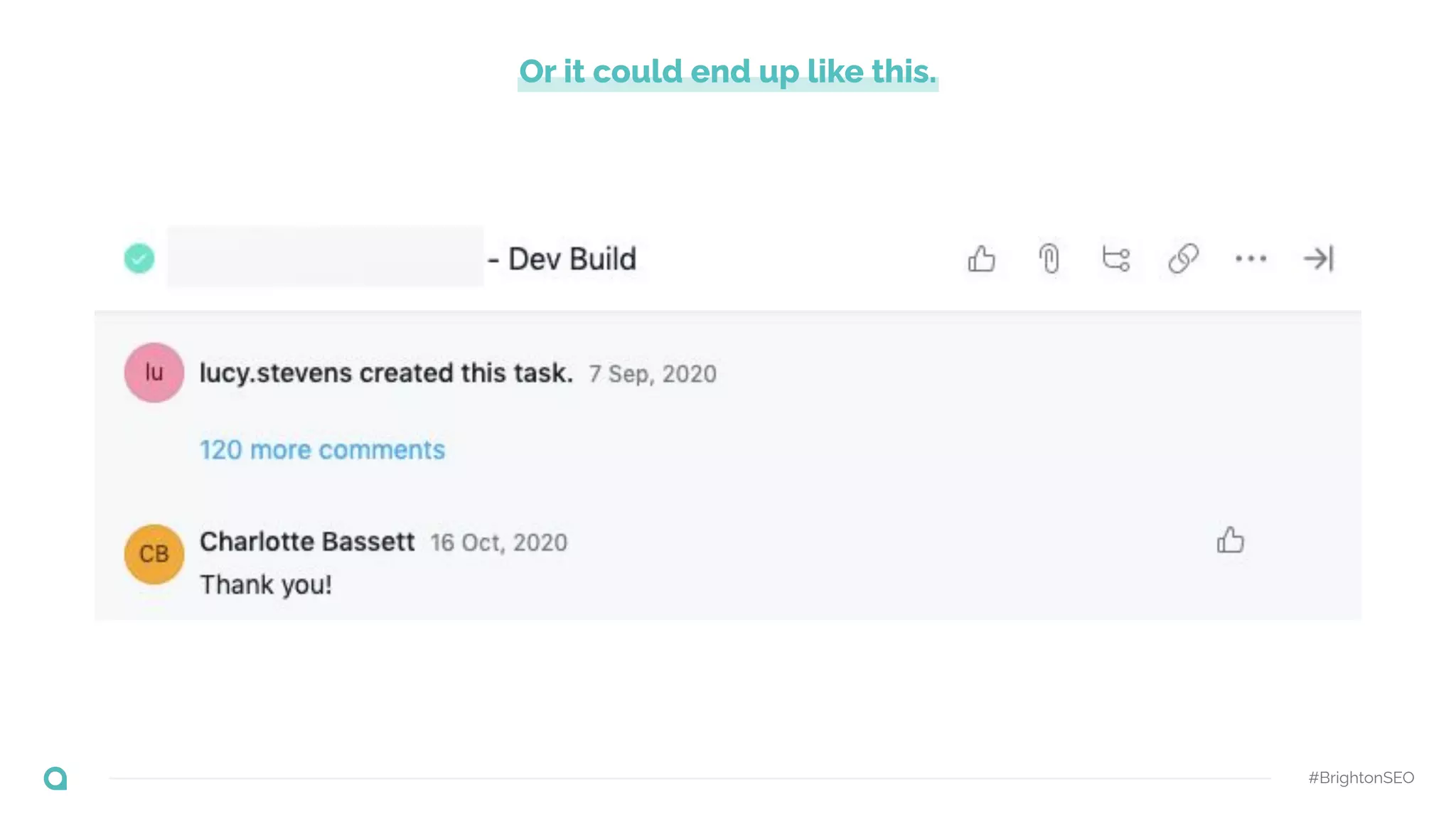Open the three-dot more actions menu
This screenshot has width=1456, height=819.
1251,259
